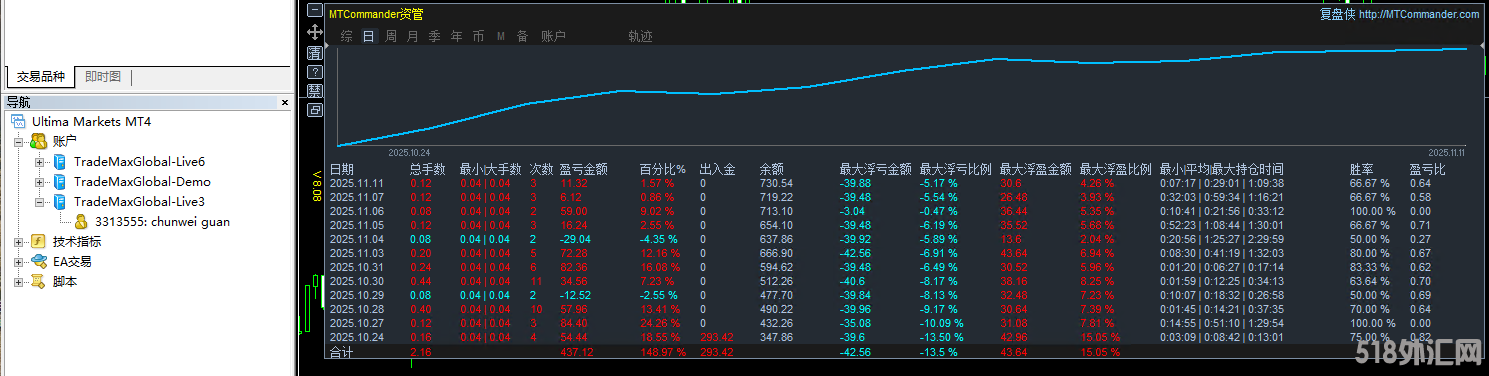Screen dimensions: 1489x376
Task: Click the 最大浮亏金额 column header
Action: (875, 170)
